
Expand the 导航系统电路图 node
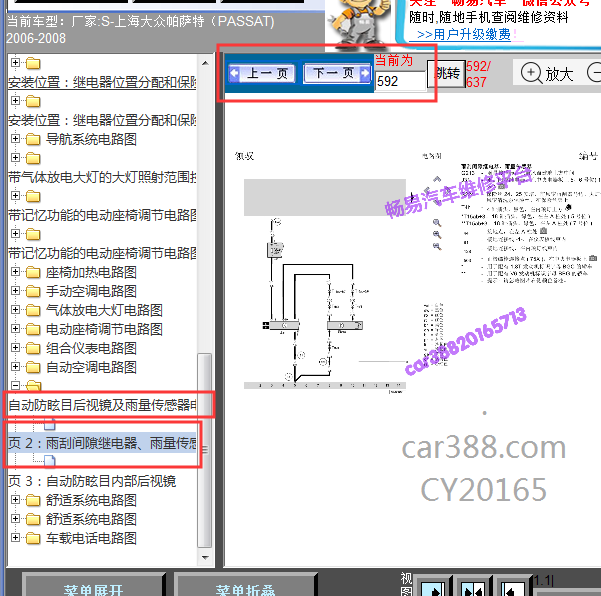[x=15, y=139]
